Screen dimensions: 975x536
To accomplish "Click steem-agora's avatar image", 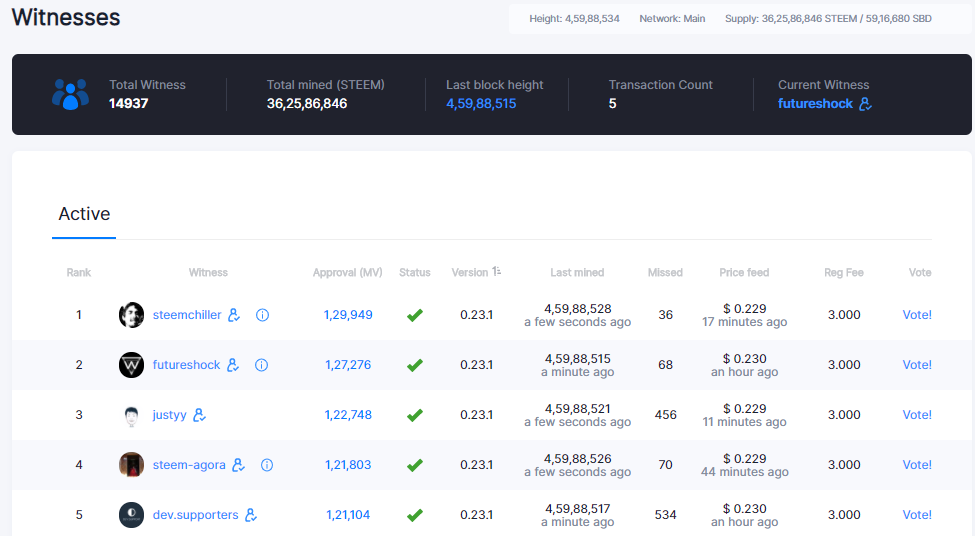I will [x=131, y=464].
